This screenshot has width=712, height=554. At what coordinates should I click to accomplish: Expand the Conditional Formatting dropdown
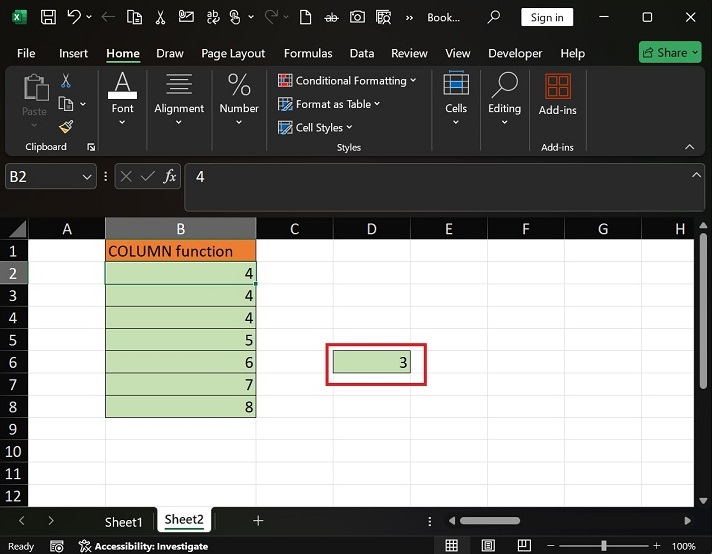(x=350, y=81)
